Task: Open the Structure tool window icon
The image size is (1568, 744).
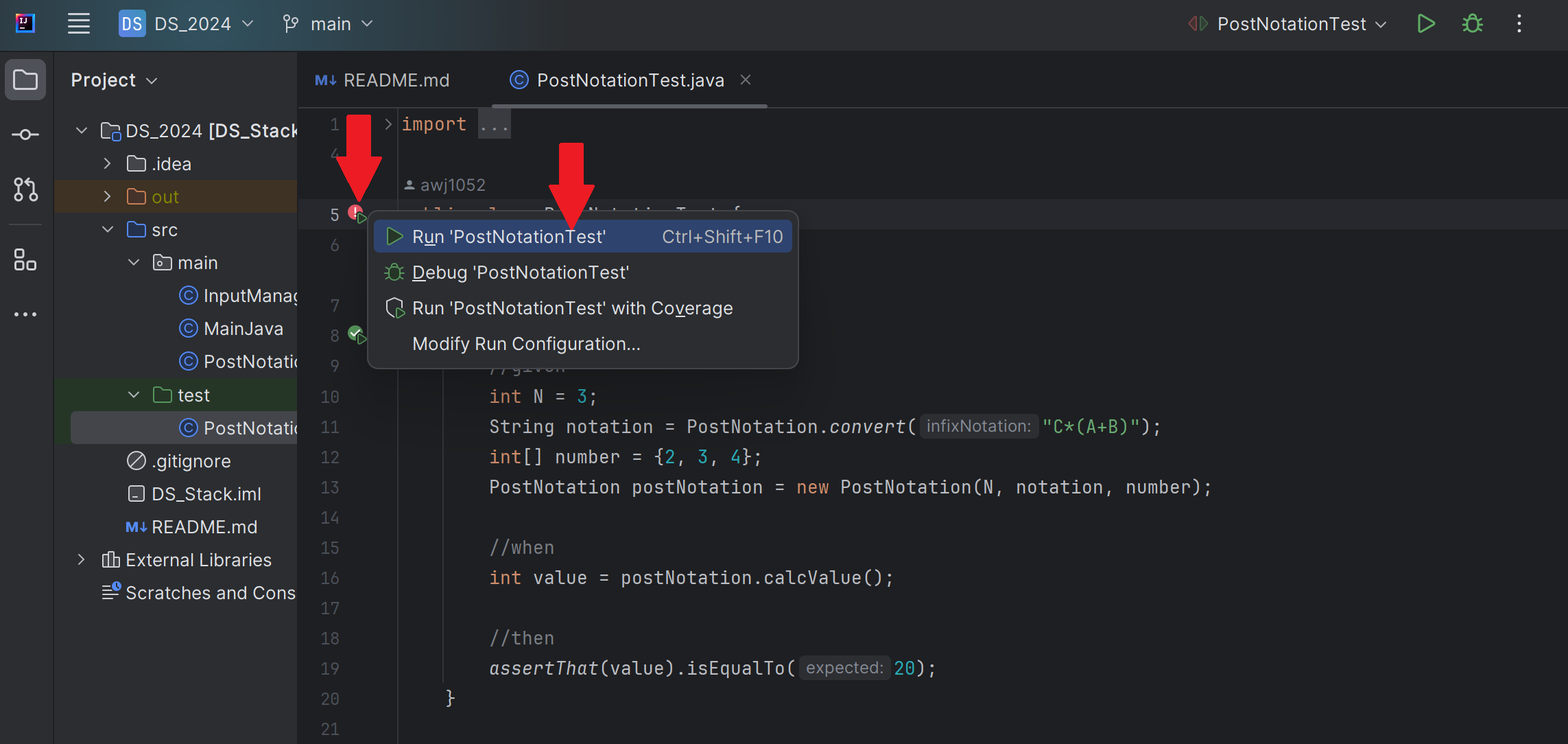Action: coord(25,260)
